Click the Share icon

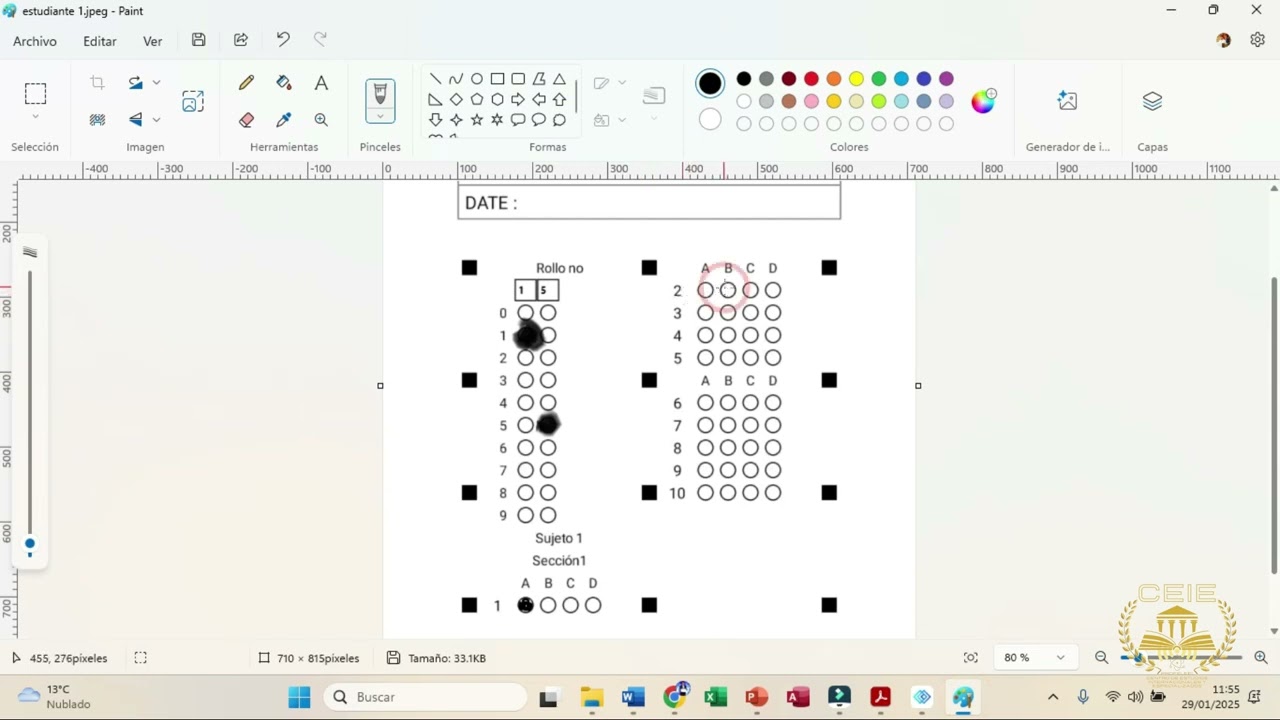coord(241,40)
